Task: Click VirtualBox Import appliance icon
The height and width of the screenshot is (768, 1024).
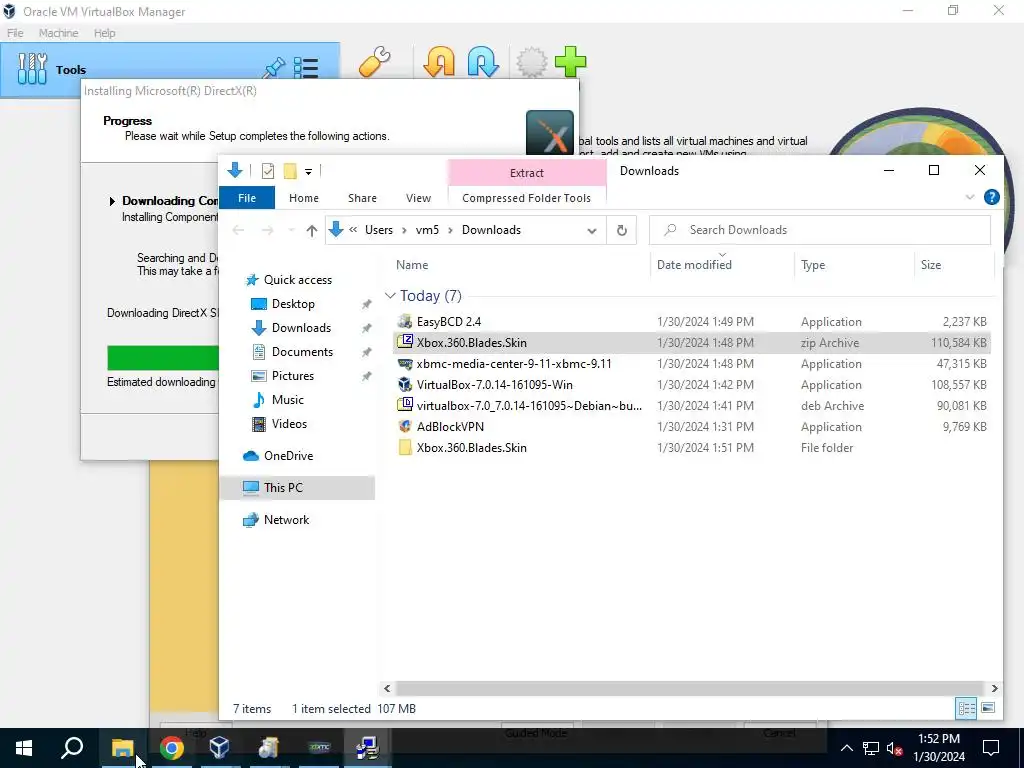Action: click(x=439, y=63)
